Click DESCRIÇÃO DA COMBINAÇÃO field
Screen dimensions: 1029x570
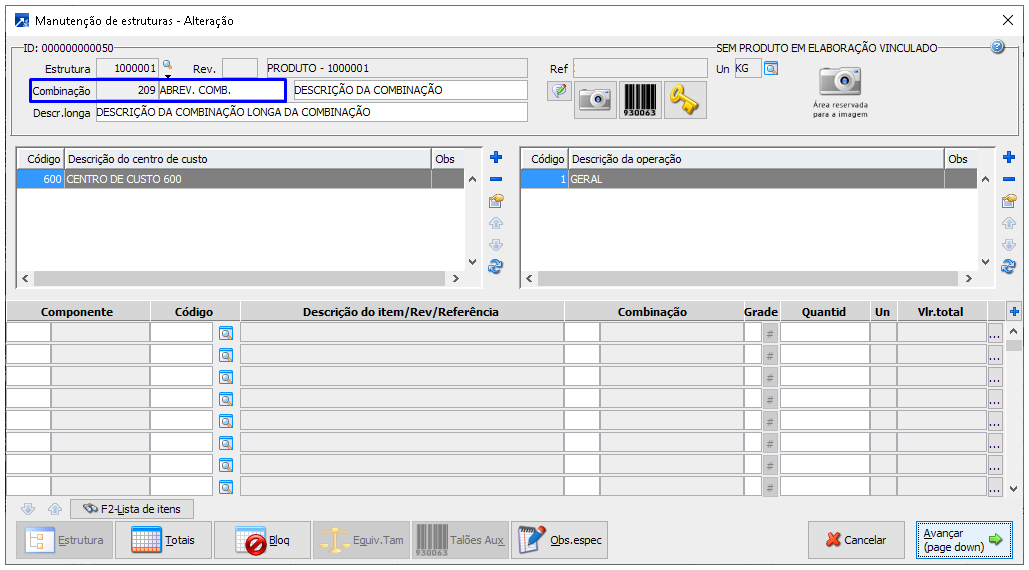(410, 91)
